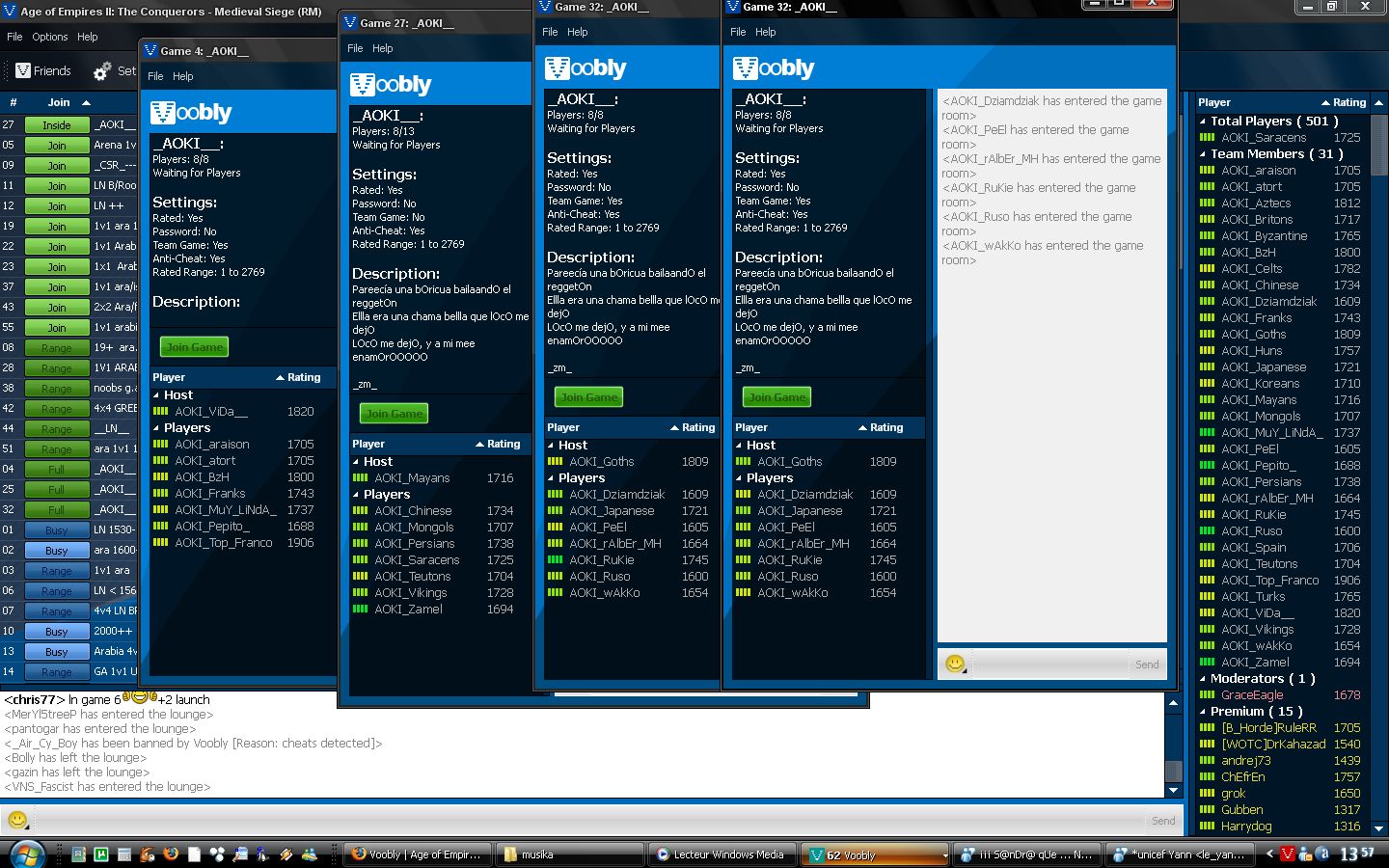Click the bars icon beside host AOKI_Goths
Screen dimensions: 1389x868
pos(743,462)
